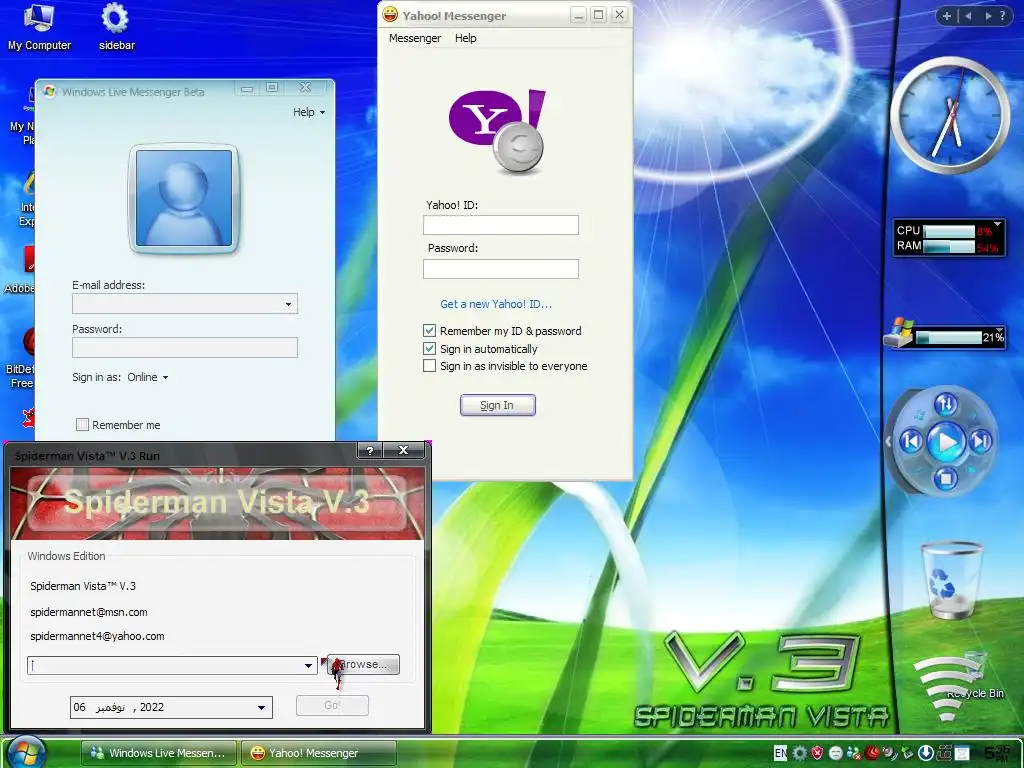This screenshot has width=1024, height=768.
Task: Expand the E-mail address dropdown
Action: tap(288, 304)
